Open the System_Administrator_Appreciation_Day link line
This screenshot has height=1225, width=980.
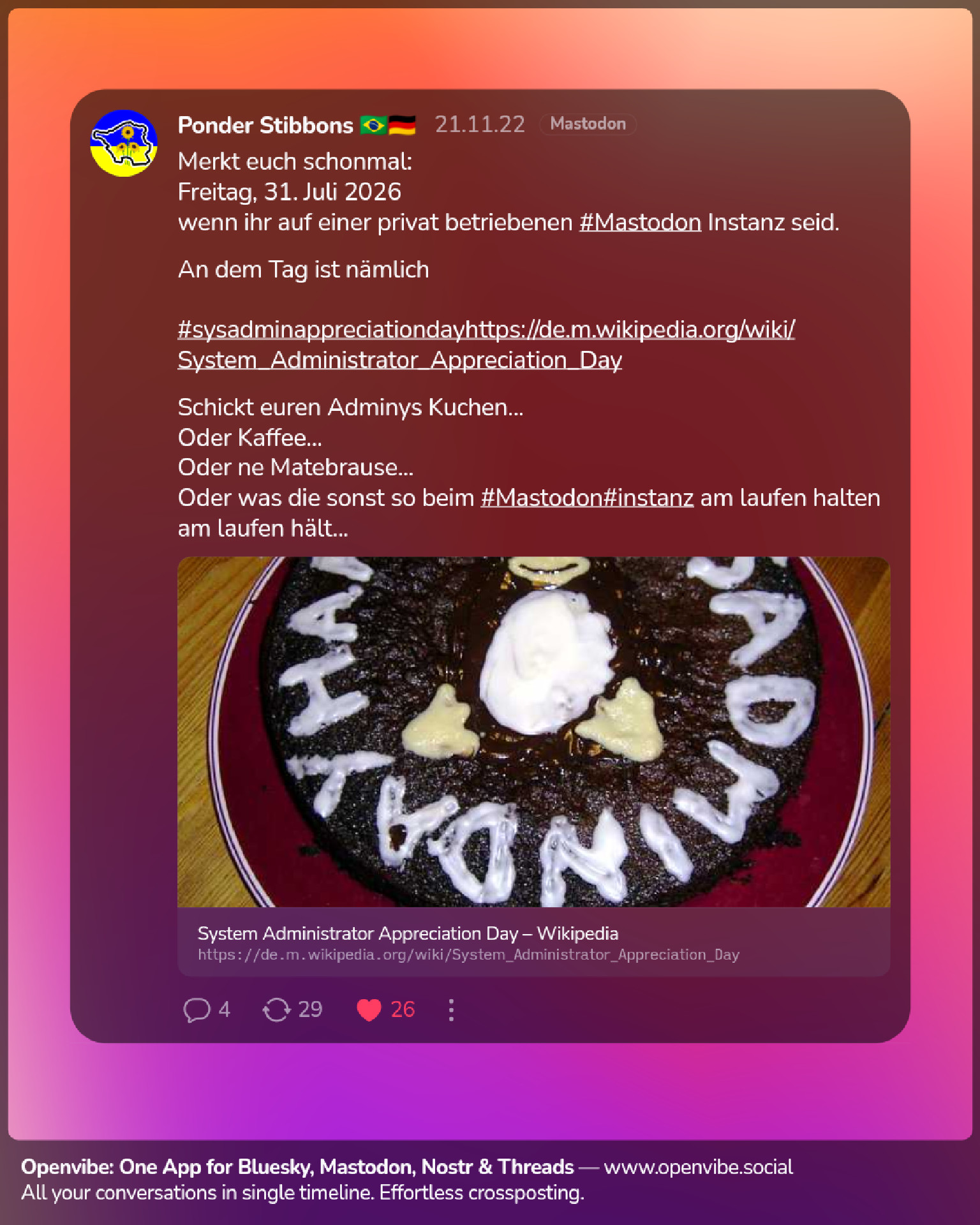click(400, 360)
